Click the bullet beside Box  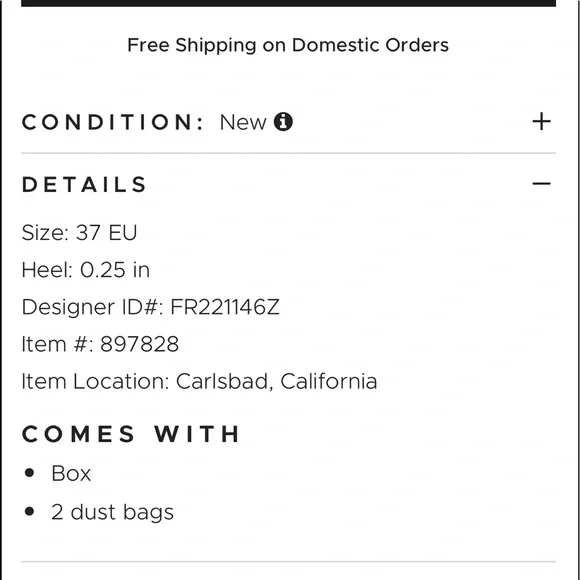29,473
